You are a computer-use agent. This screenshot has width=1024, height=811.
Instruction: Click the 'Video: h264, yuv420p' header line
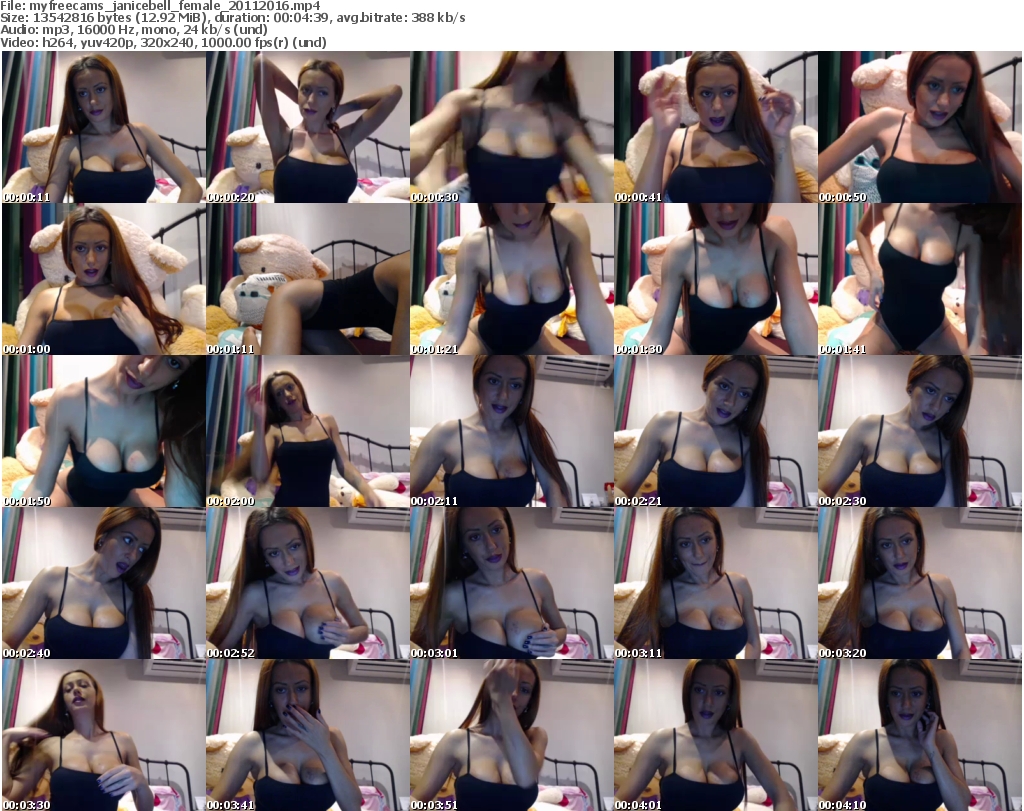coord(163,42)
